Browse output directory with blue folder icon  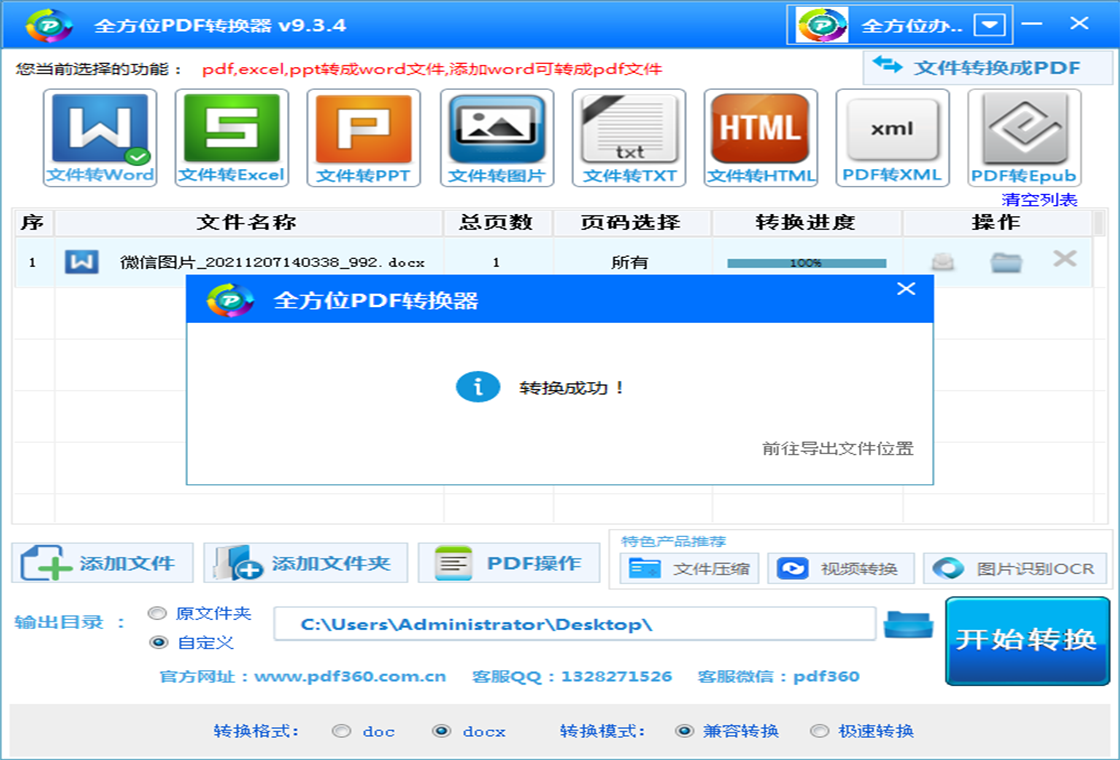point(908,624)
